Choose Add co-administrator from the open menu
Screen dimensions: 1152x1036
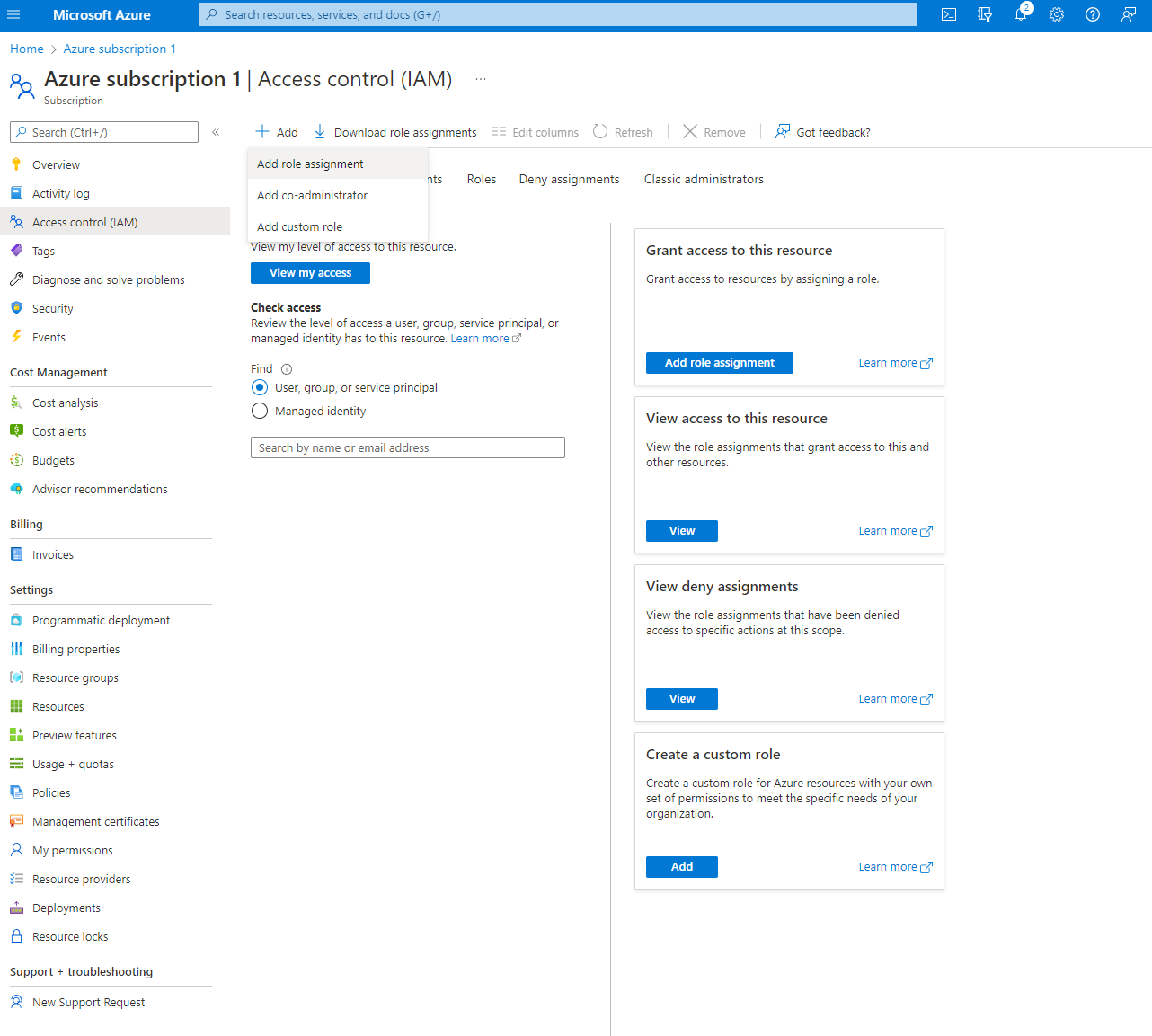coord(313,195)
